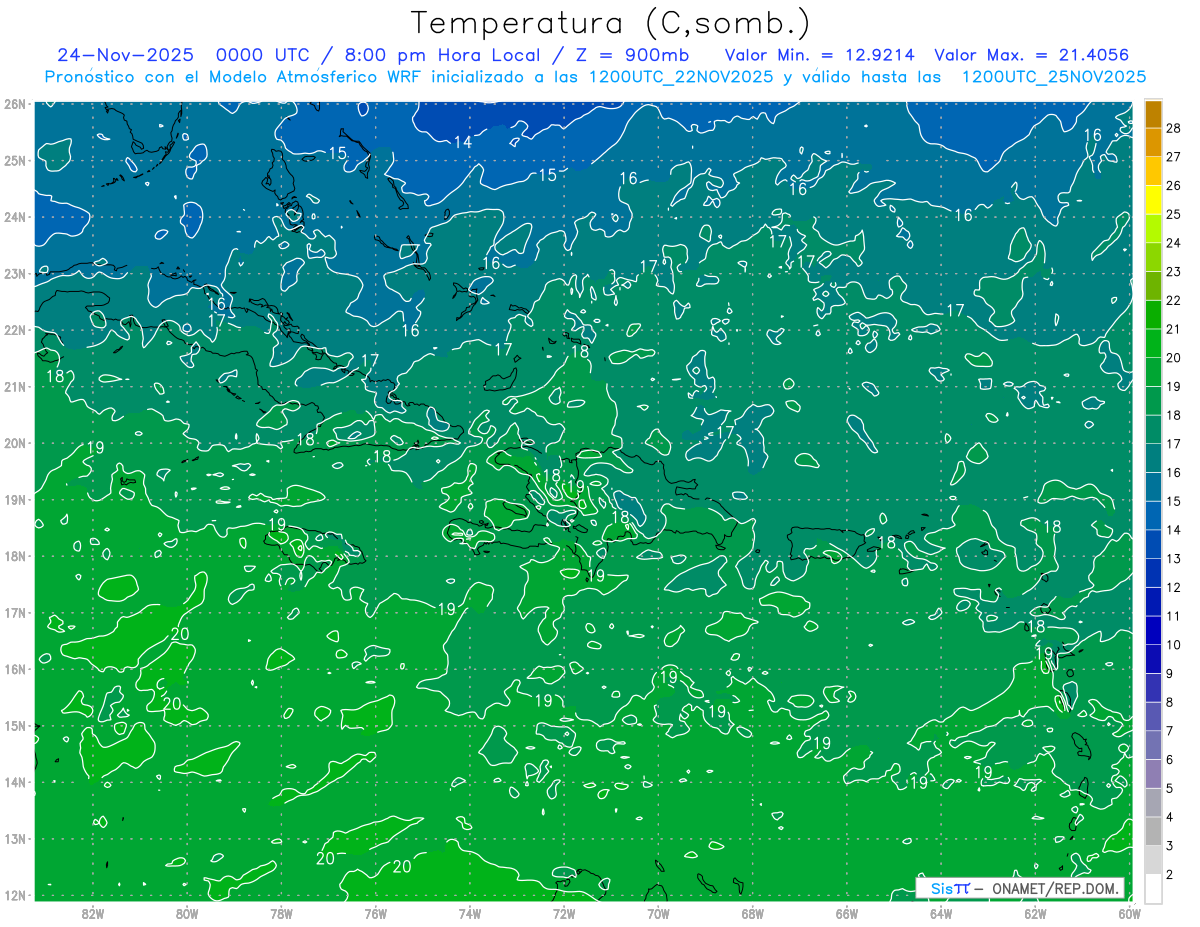
Task: Pick the brown-orange swatch above 28 in legend
Action: [x=1153, y=114]
